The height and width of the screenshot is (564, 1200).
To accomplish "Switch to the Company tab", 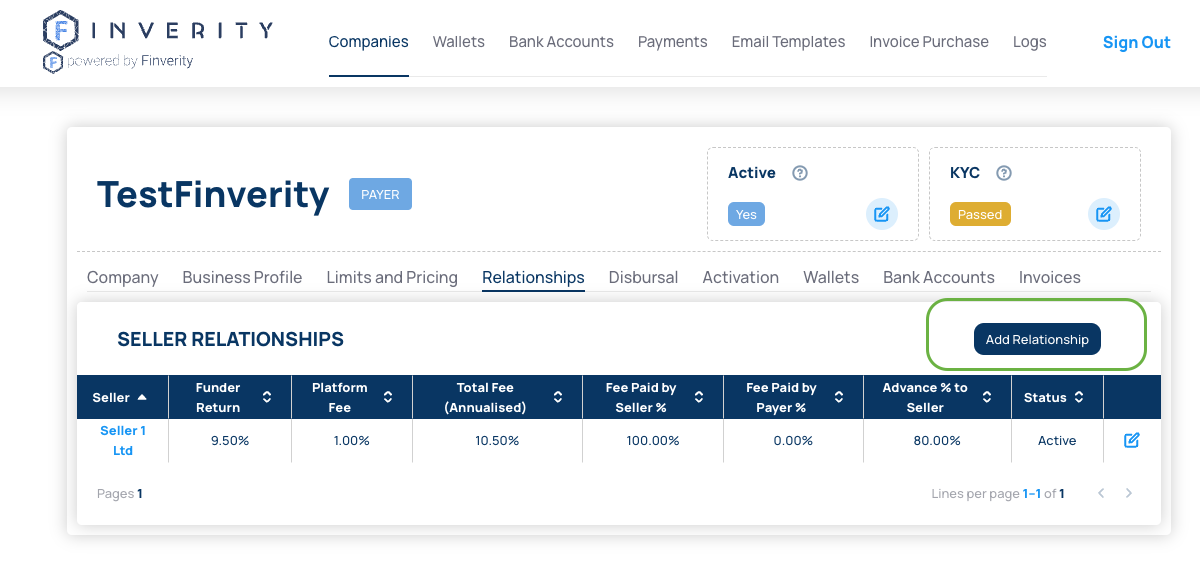I will pyautogui.click(x=122, y=277).
